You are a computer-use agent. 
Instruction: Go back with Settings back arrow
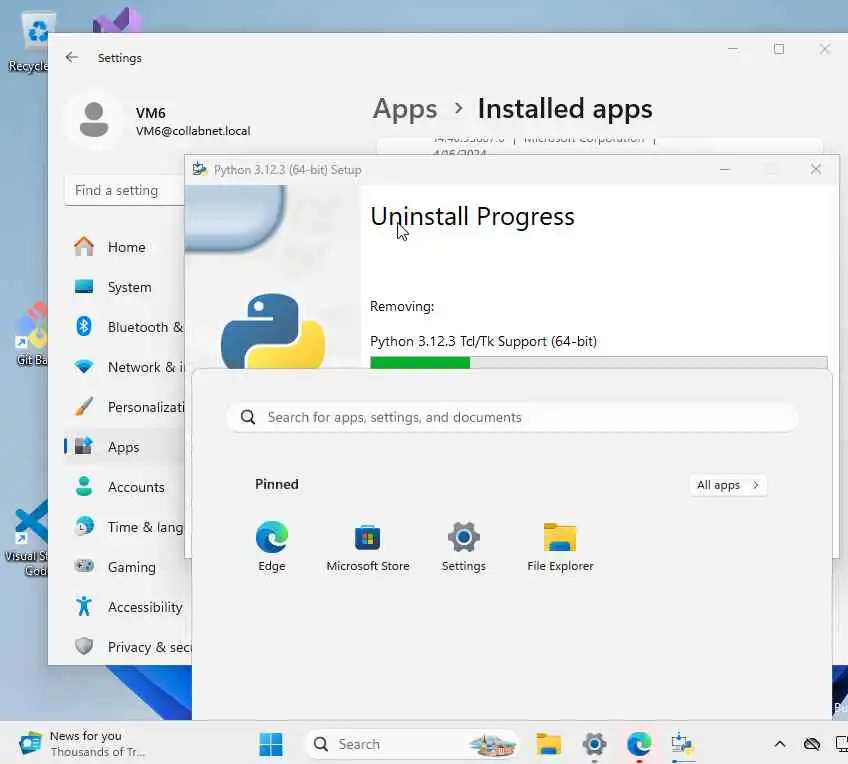[72, 57]
